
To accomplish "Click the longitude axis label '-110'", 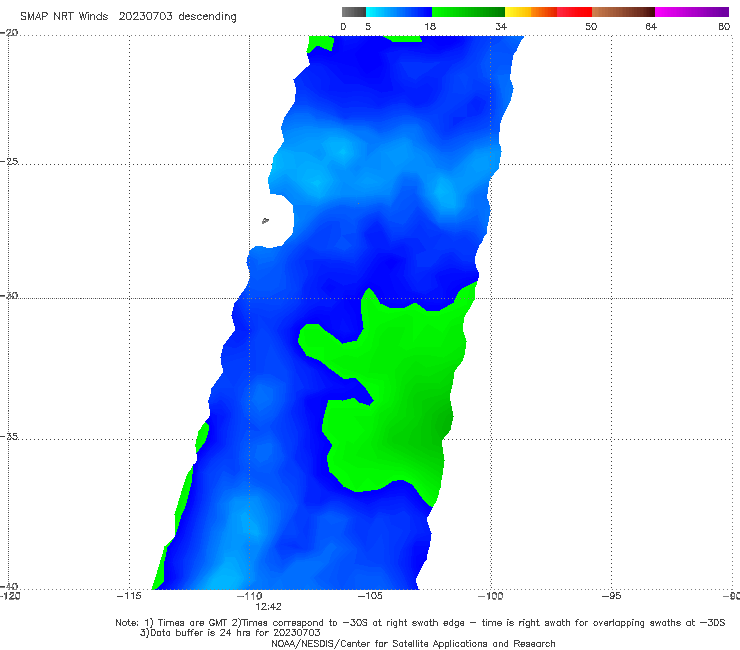I will [249, 596].
